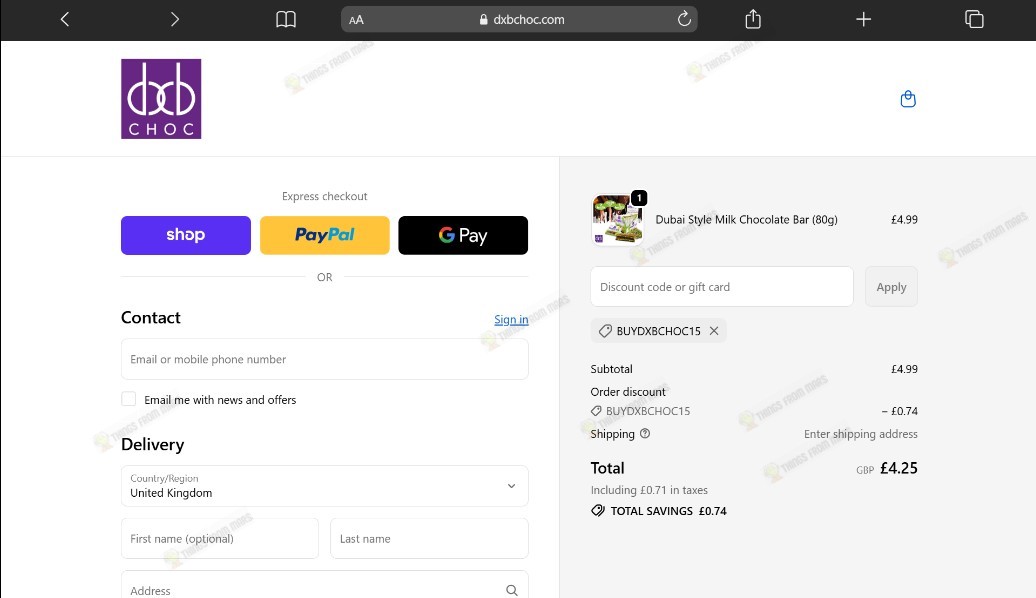Click the First name (optional) field

(x=219, y=539)
